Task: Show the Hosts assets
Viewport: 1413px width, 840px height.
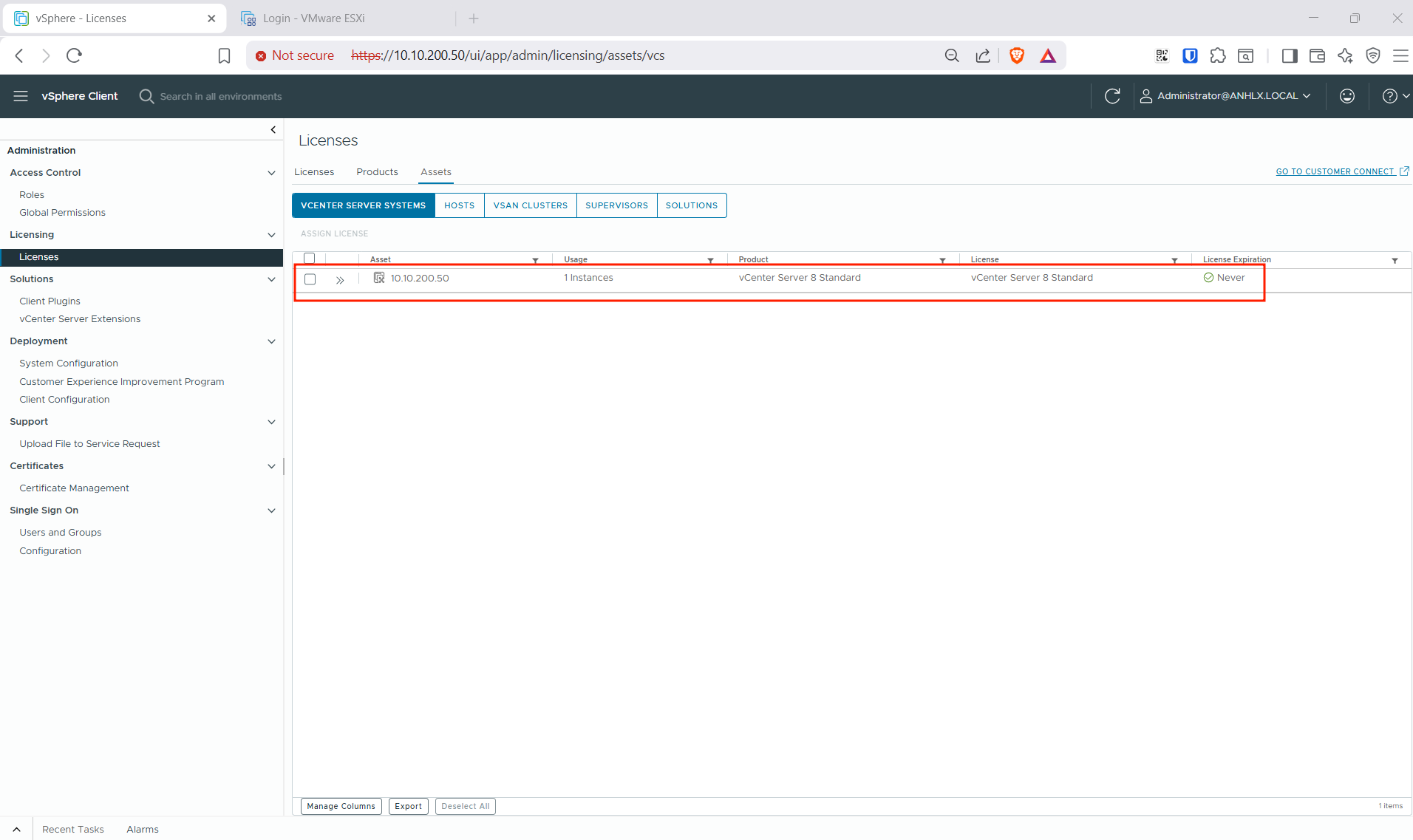Action: [x=460, y=205]
